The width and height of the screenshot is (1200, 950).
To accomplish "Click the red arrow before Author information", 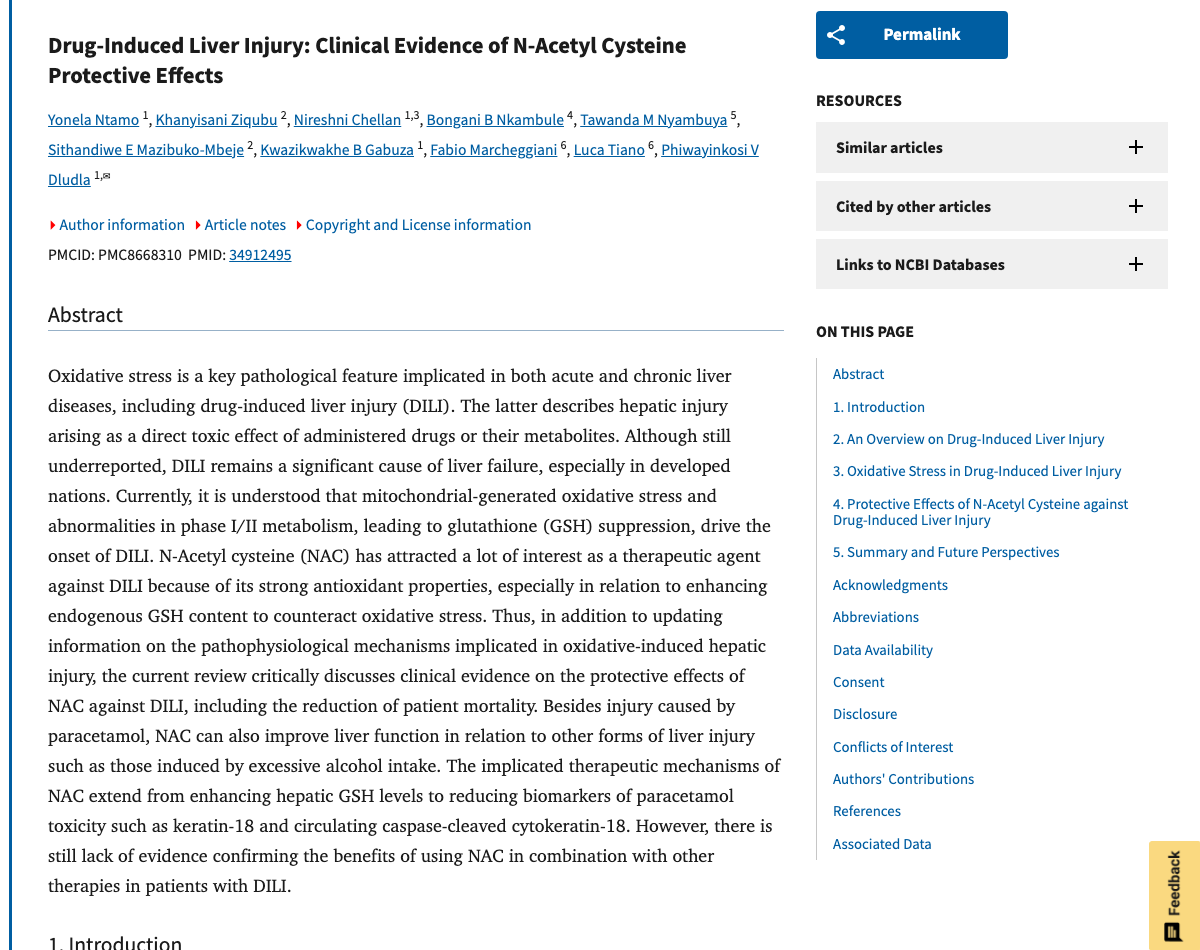I will 52,225.
